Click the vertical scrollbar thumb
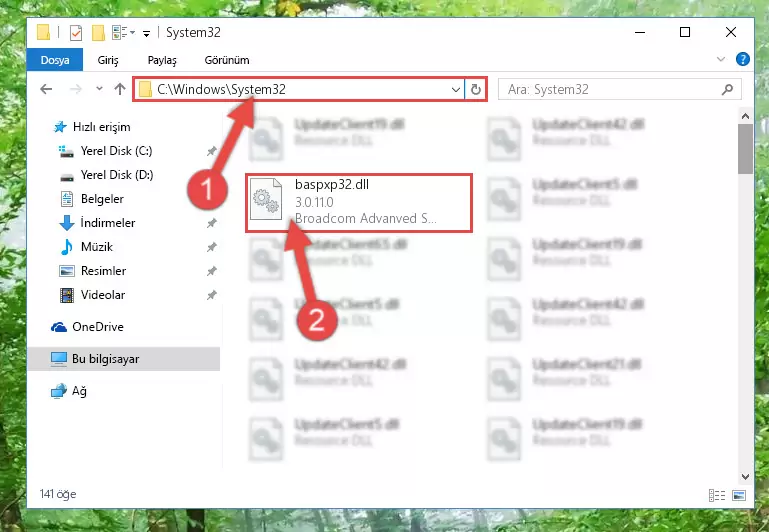 tap(745, 149)
